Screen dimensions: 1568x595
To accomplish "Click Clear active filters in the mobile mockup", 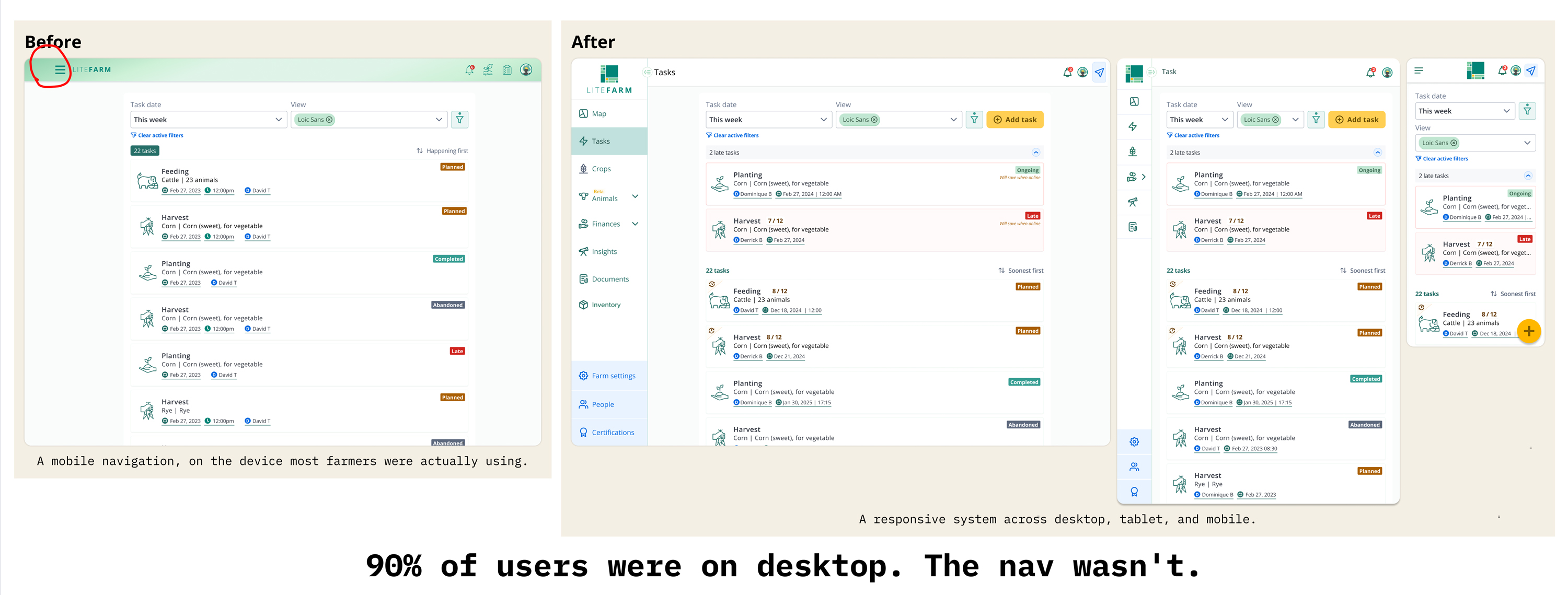I will pyautogui.click(x=1442, y=159).
